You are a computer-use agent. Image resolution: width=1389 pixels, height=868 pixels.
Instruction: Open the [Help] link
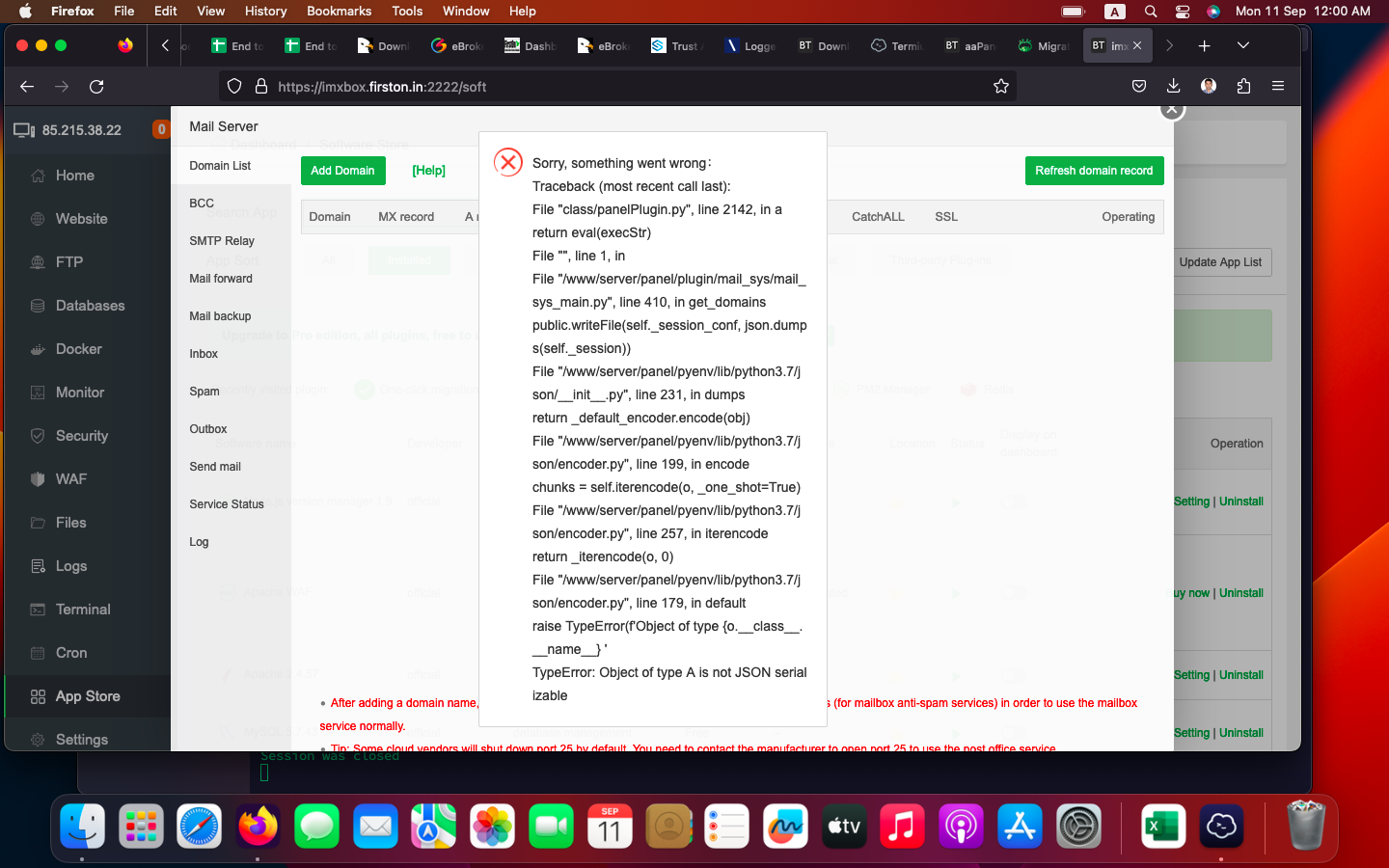tap(428, 171)
